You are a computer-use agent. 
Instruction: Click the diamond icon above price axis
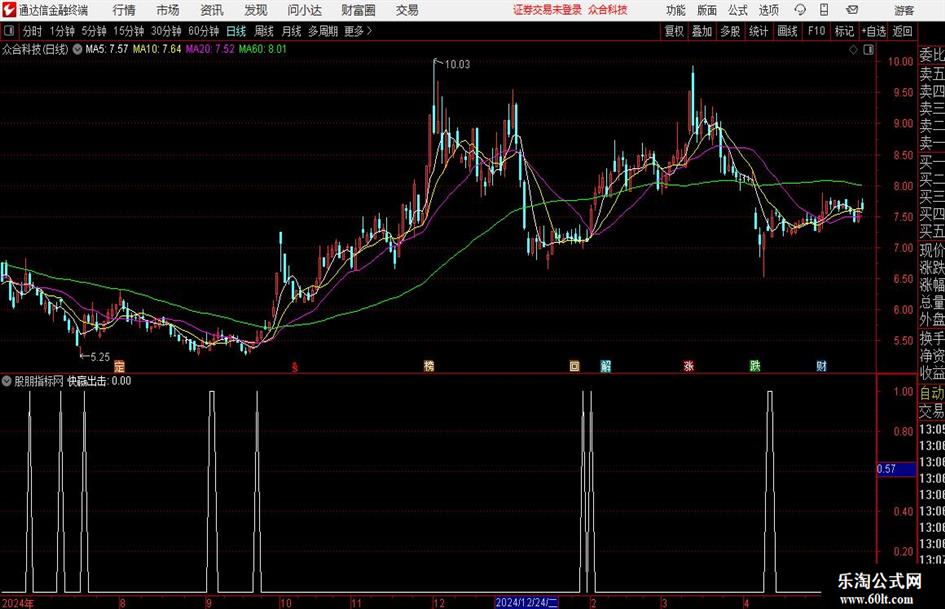(x=853, y=50)
